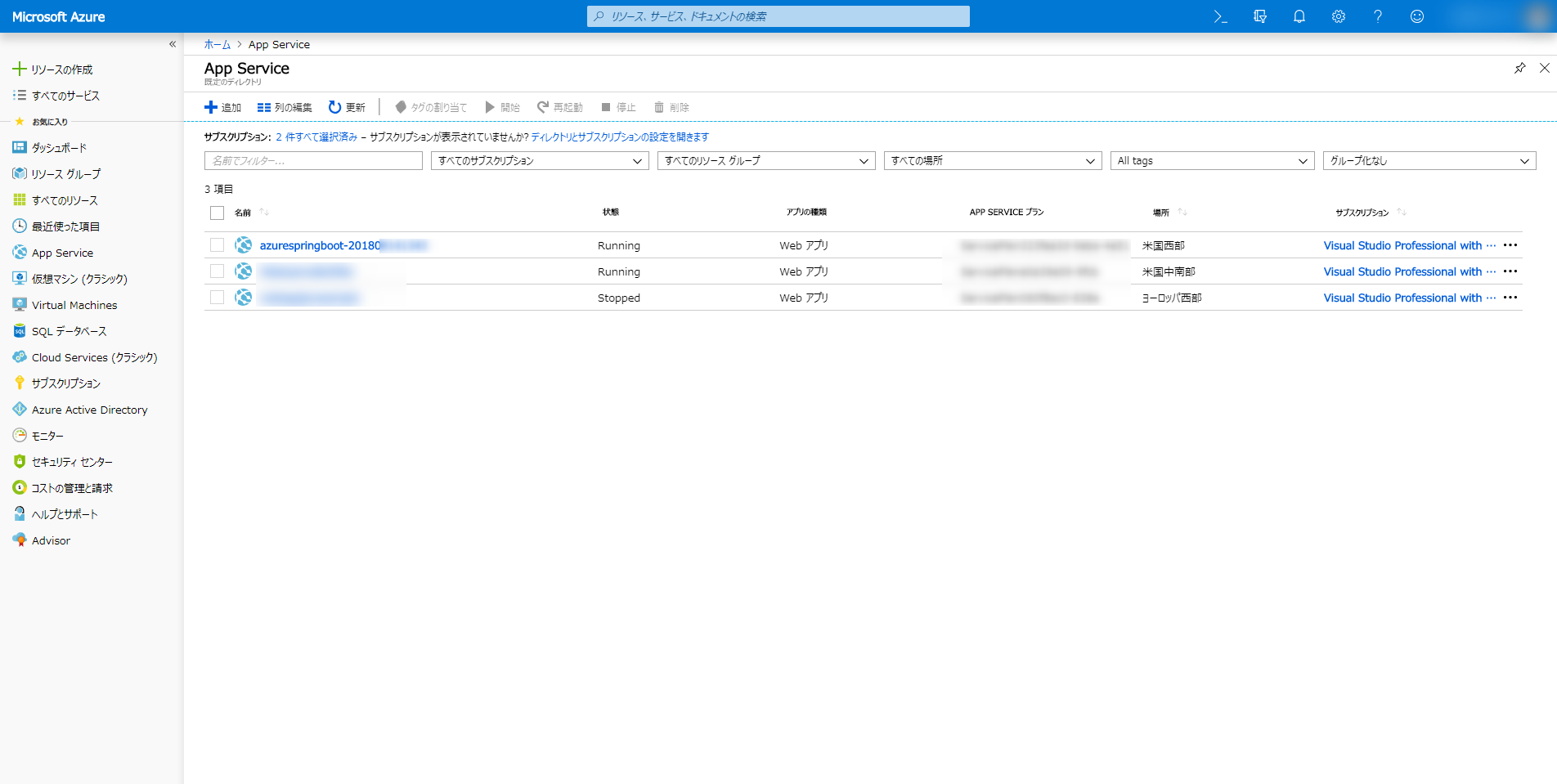
Task: Send feedback with the smiley icon
Action: (x=1416, y=16)
